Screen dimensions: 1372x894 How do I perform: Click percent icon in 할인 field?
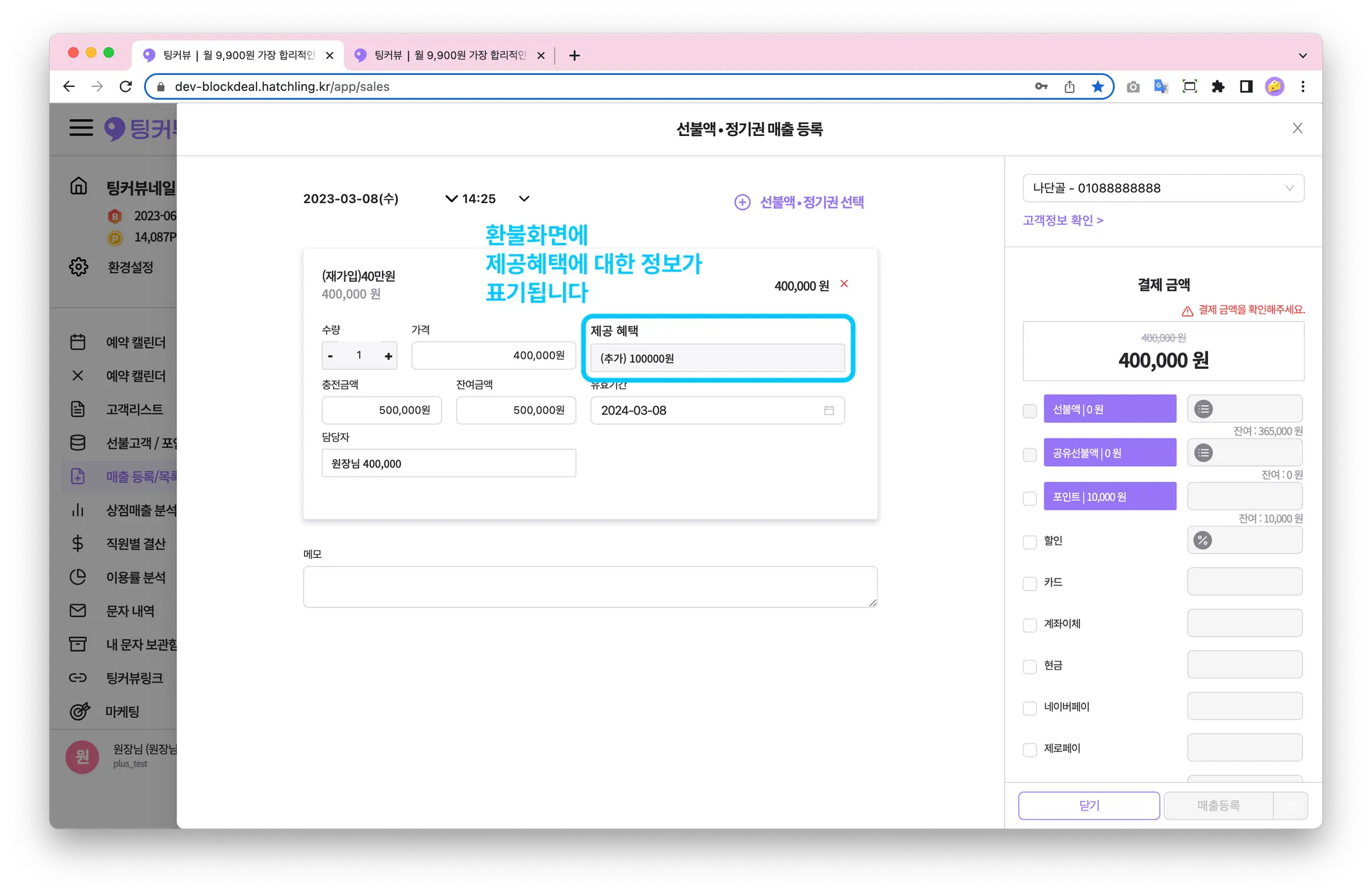[x=1203, y=540]
